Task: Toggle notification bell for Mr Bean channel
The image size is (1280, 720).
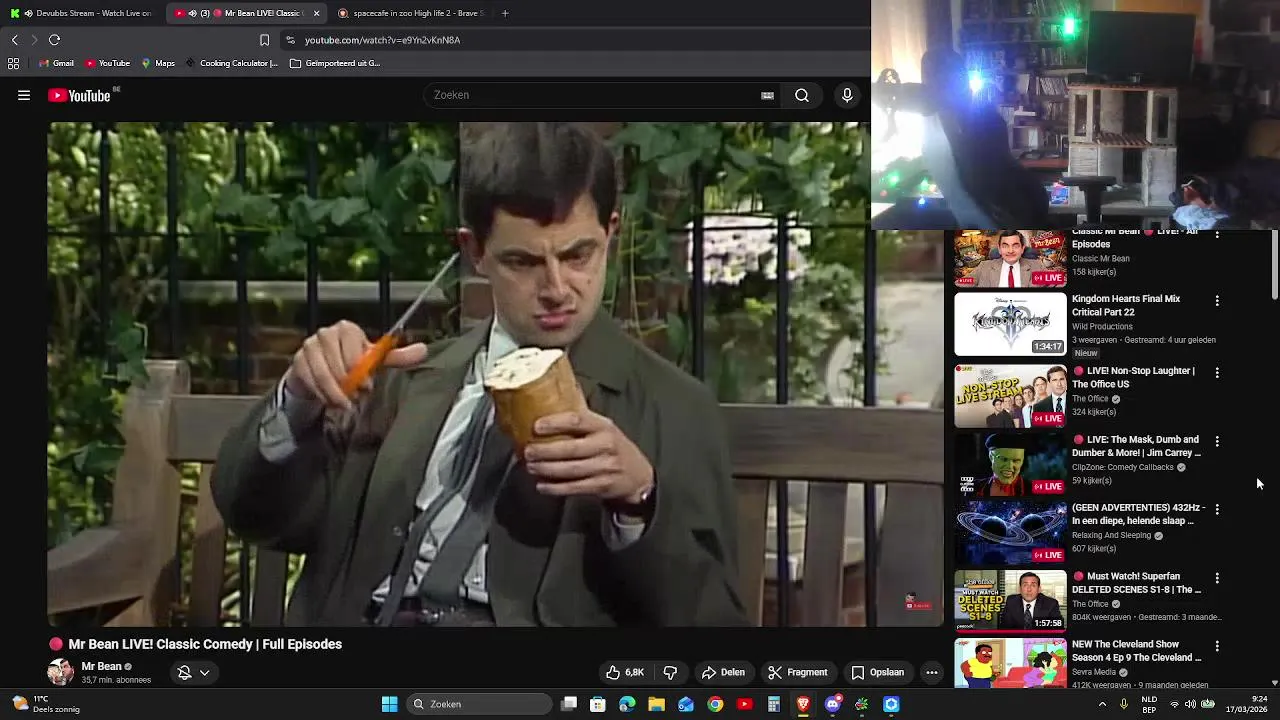Action: click(184, 672)
